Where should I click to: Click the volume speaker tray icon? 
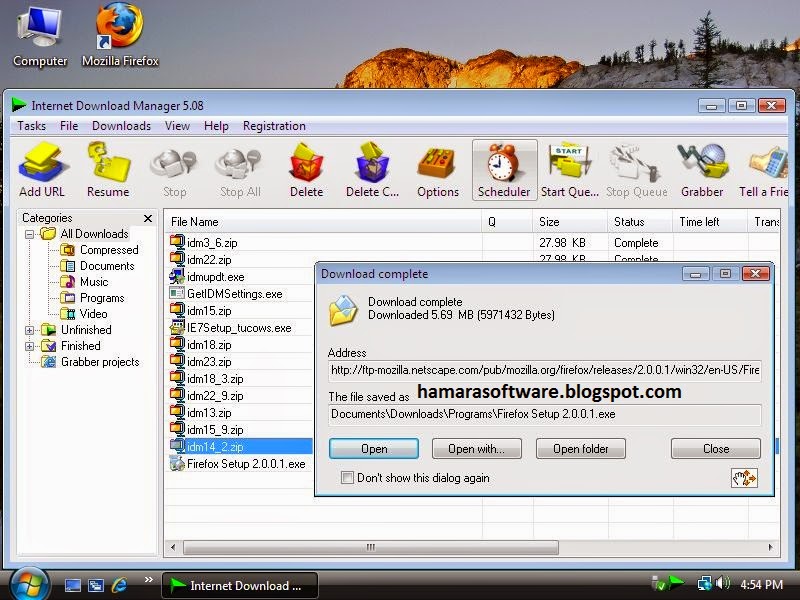722,583
